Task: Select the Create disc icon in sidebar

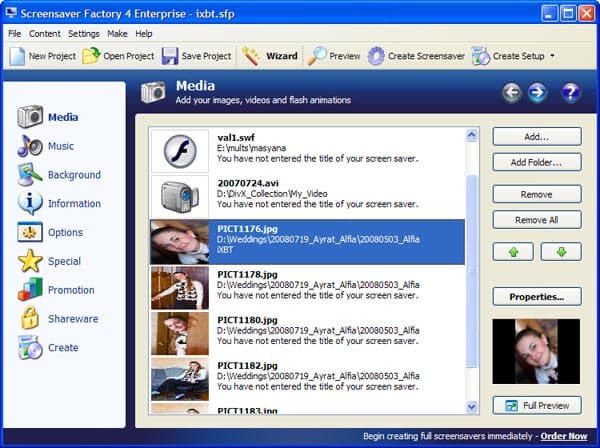Action: [x=30, y=347]
